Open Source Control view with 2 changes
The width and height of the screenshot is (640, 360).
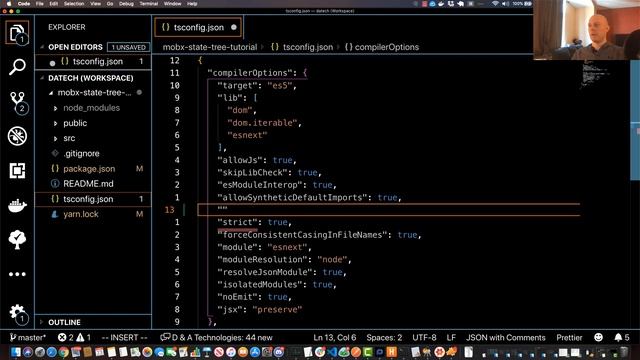tap(17, 102)
